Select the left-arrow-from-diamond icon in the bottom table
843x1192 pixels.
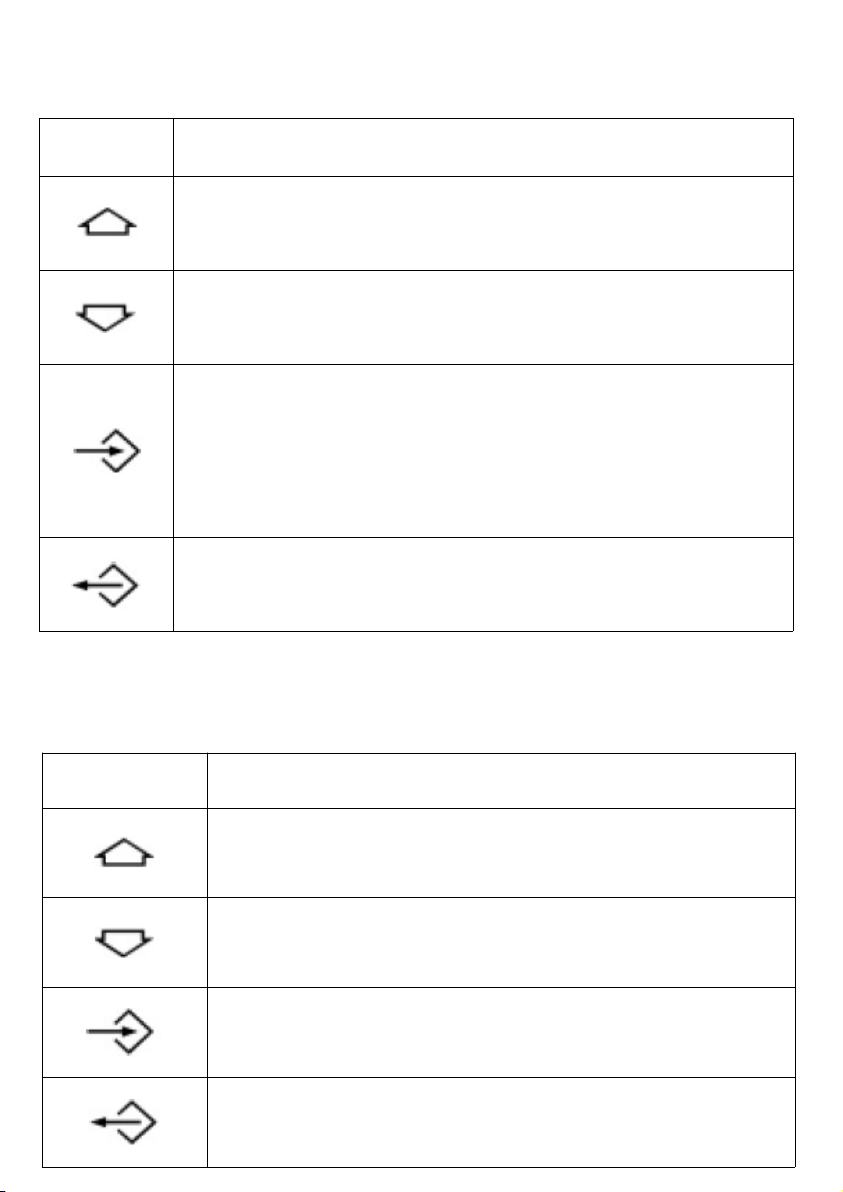[x=123, y=1121]
